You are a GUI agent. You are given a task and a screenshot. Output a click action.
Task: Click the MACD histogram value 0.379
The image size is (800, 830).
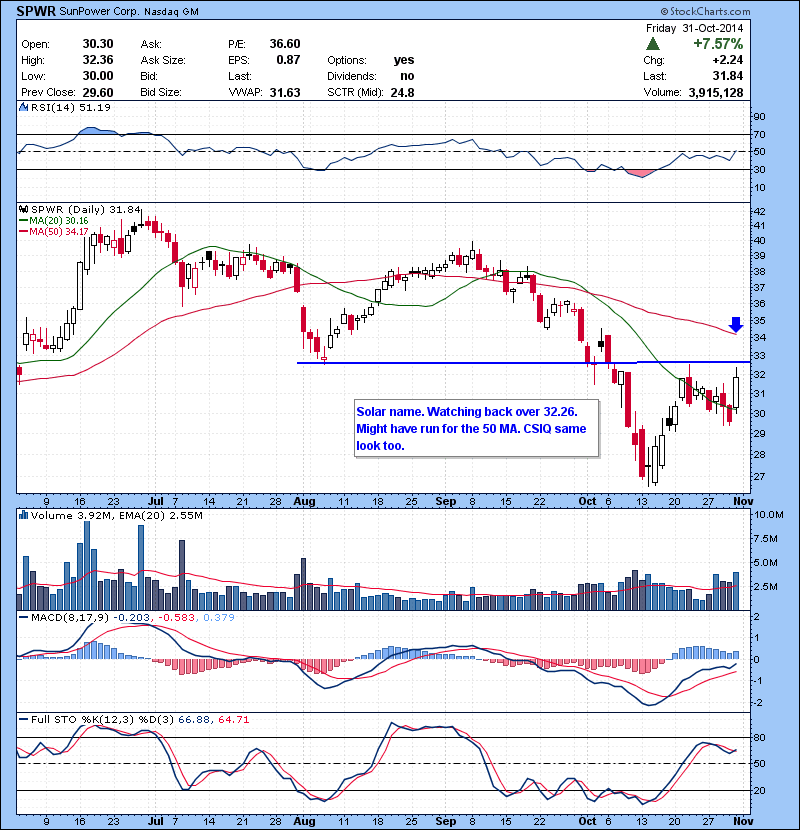(x=219, y=618)
